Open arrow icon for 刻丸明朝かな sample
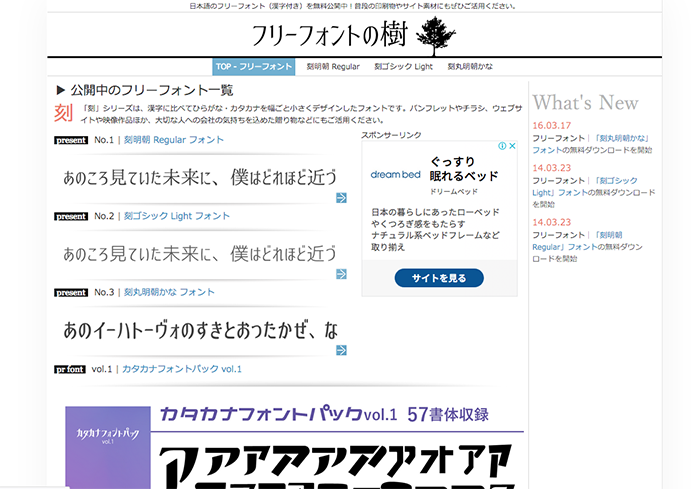The width and height of the screenshot is (700, 489). click(x=341, y=350)
